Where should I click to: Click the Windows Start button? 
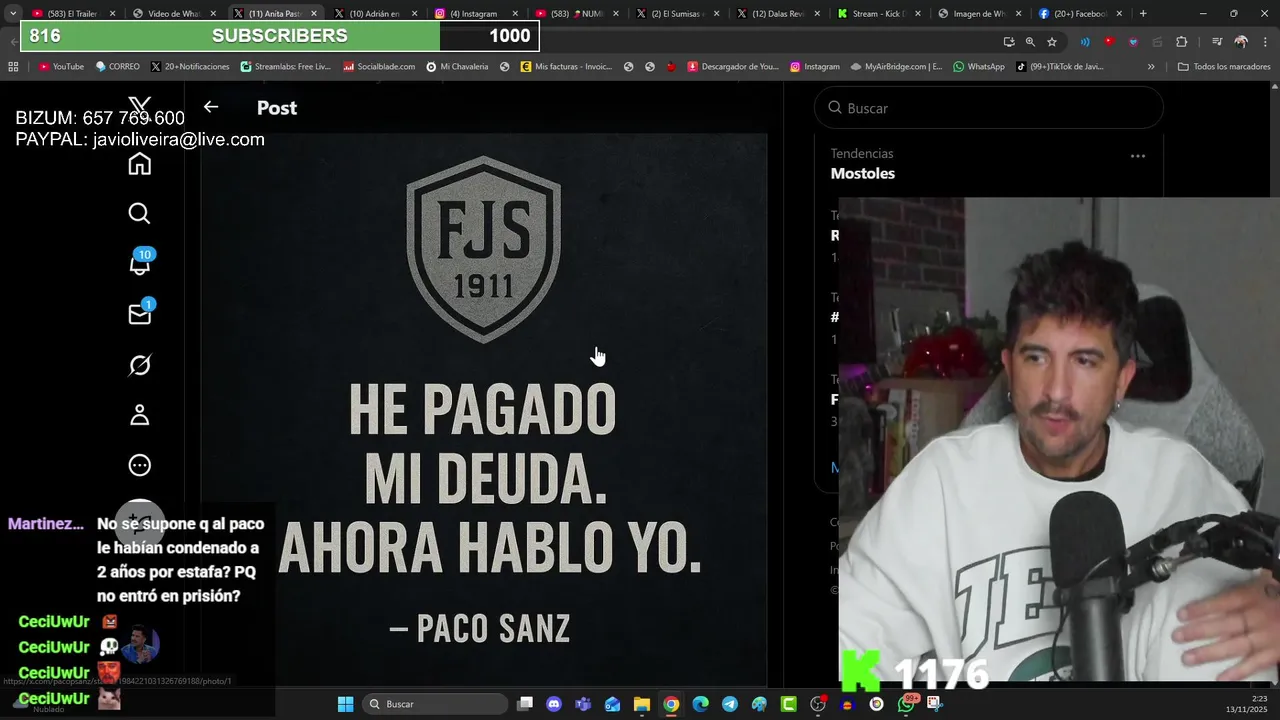345,704
